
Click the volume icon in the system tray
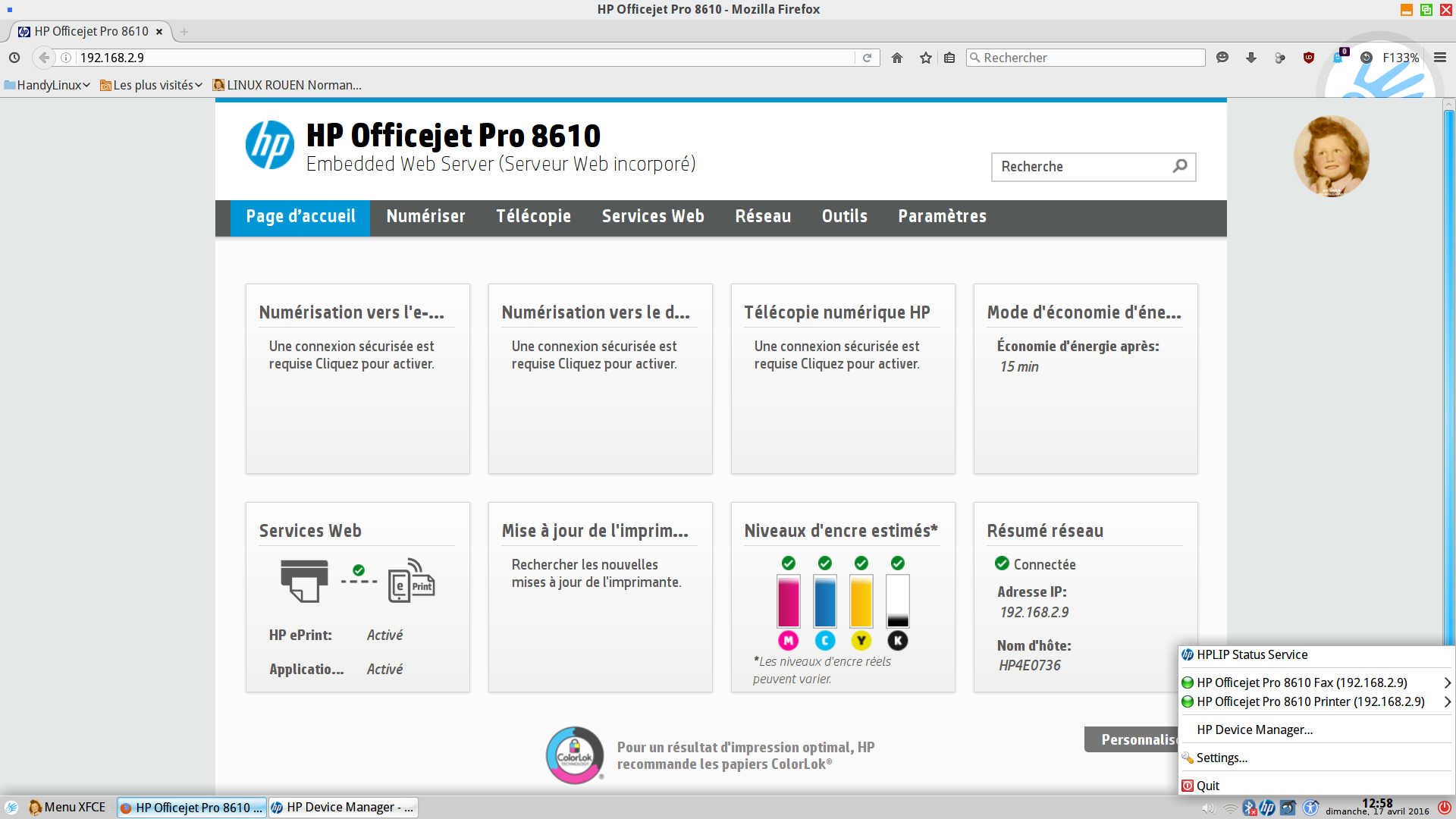pyautogui.click(x=1208, y=809)
